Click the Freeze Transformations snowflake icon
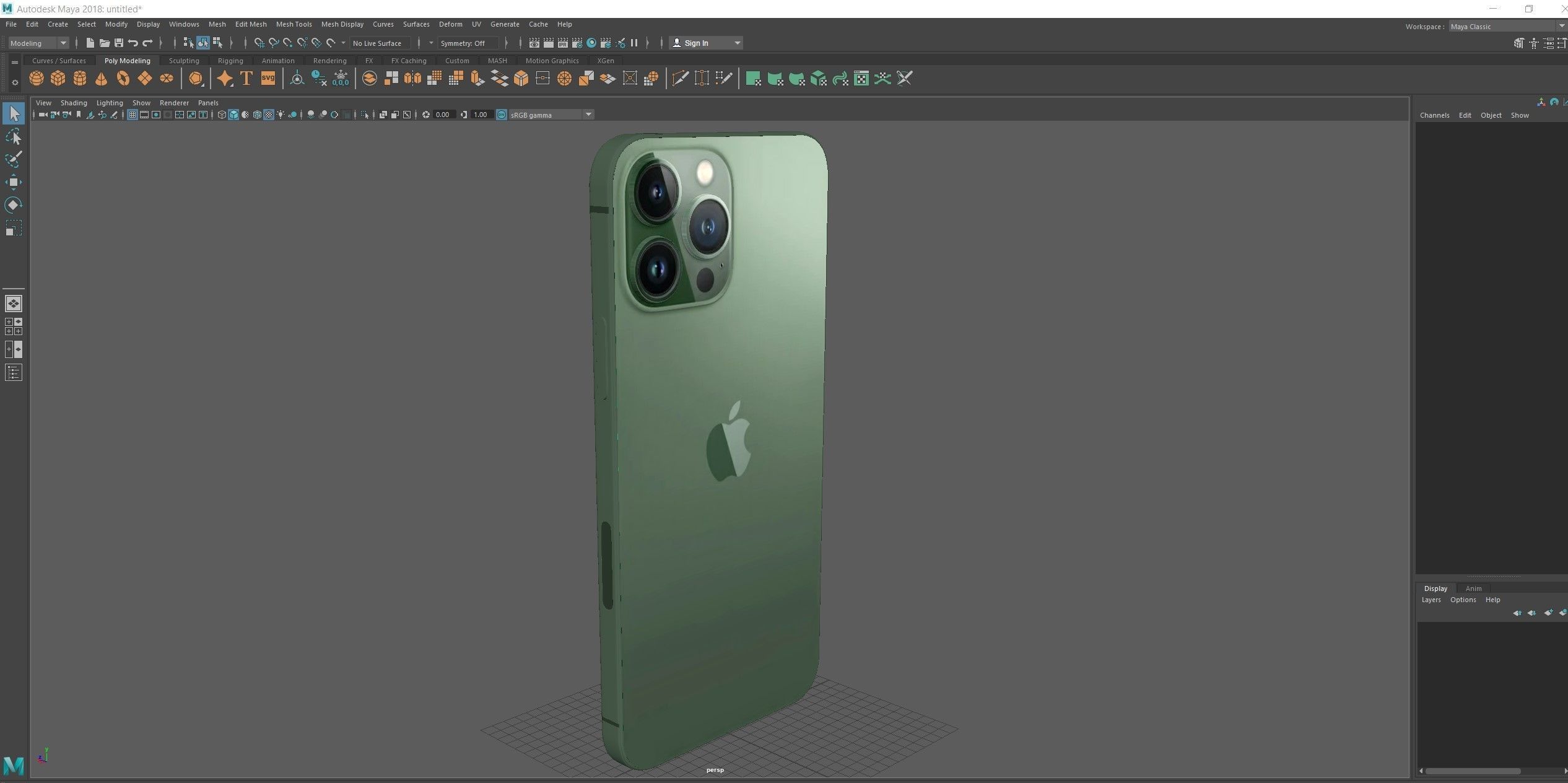Screen dimensions: 1568x783 [341, 79]
